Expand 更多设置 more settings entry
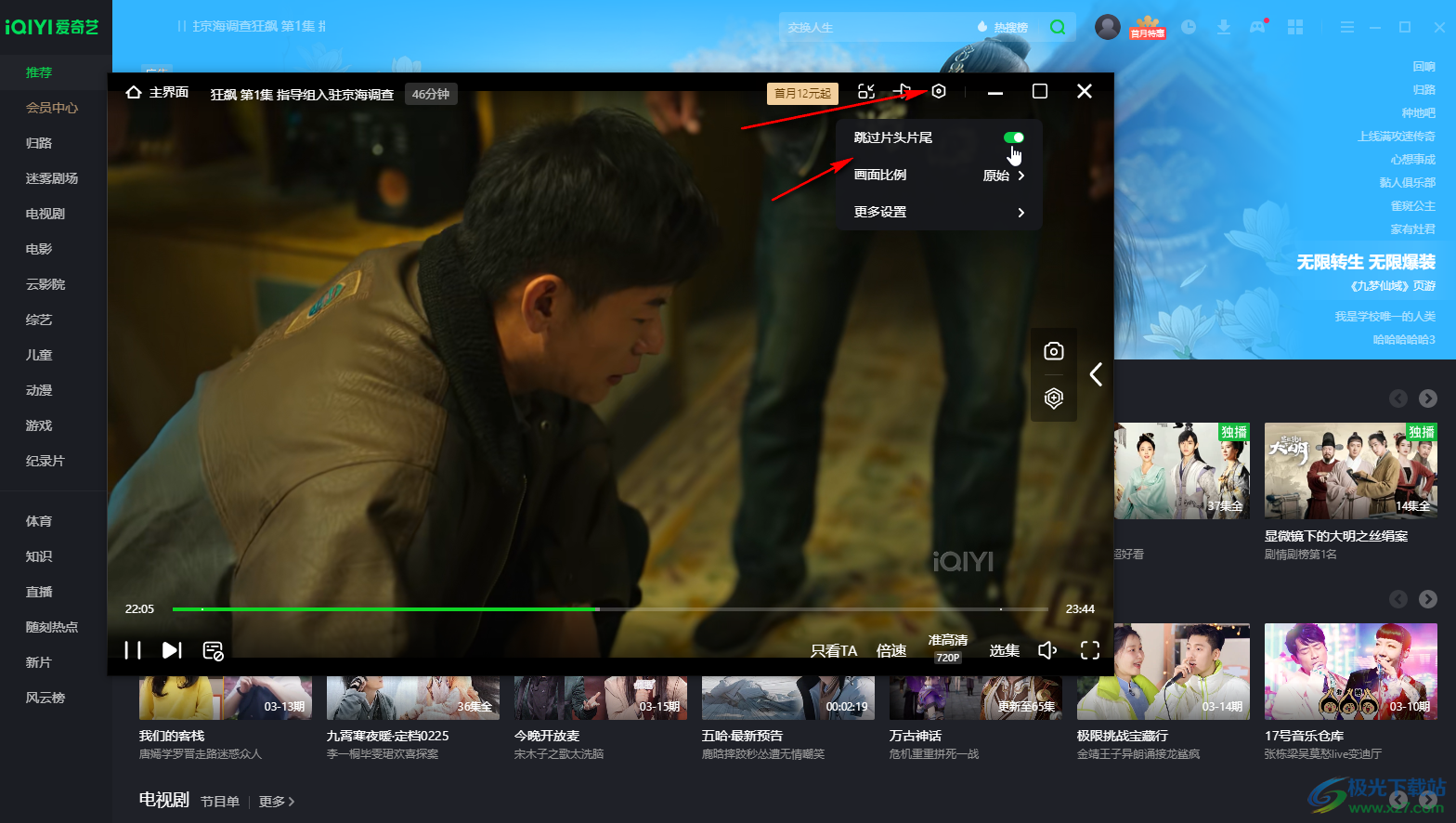The width and height of the screenshot is (1456, 823). [939, 212]
